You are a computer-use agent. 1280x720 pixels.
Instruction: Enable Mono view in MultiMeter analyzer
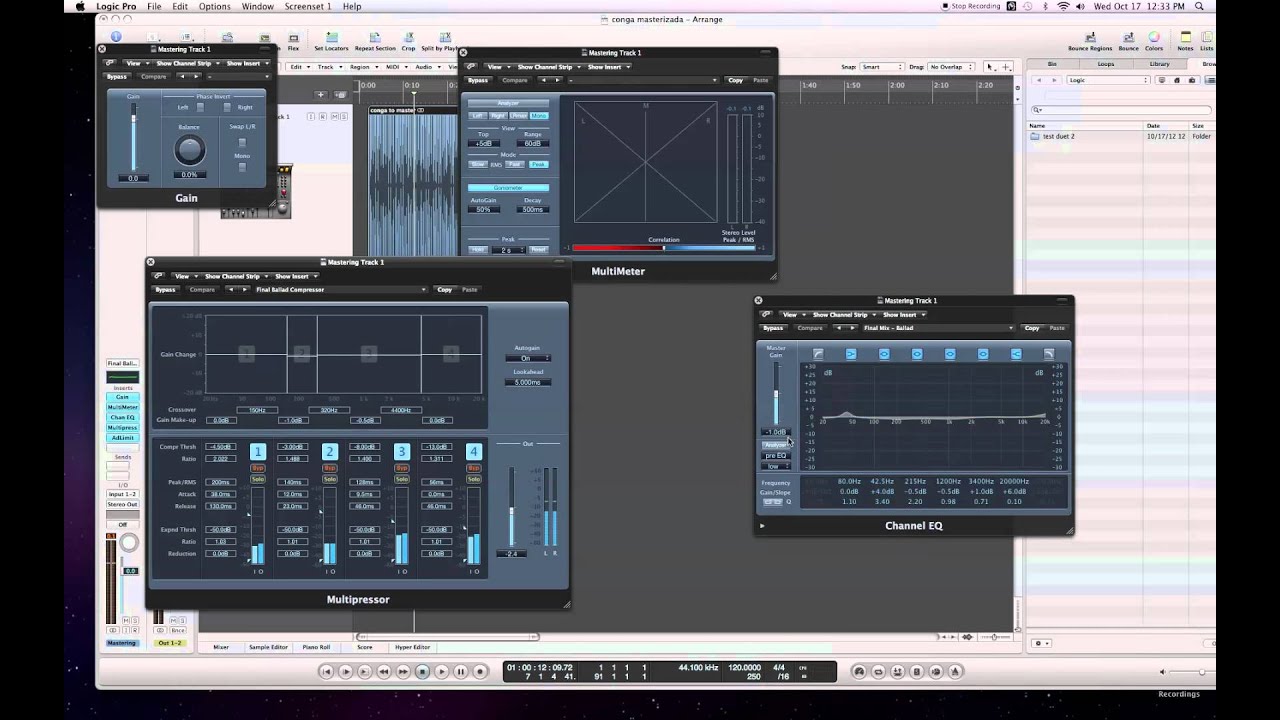[539, 116]
